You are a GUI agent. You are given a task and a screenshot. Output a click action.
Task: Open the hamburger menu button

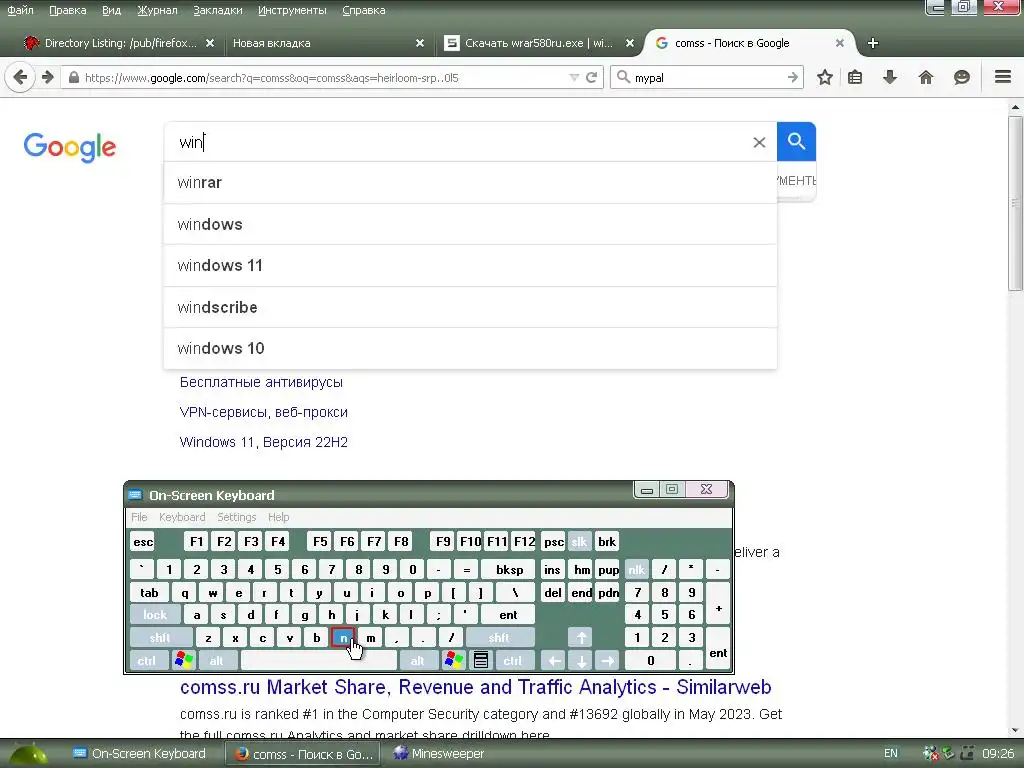point(1003,77)
